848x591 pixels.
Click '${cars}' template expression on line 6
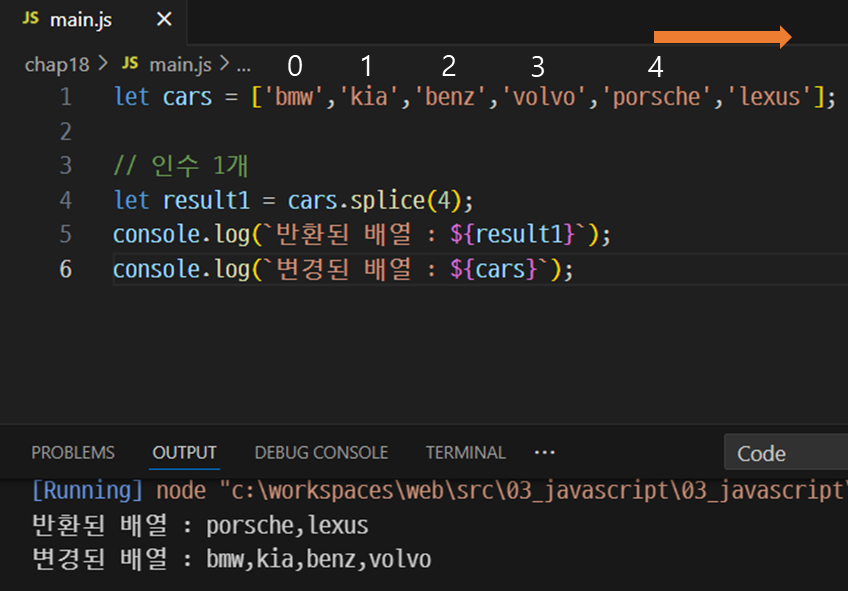pyautogui.click(x=493, y=269)
